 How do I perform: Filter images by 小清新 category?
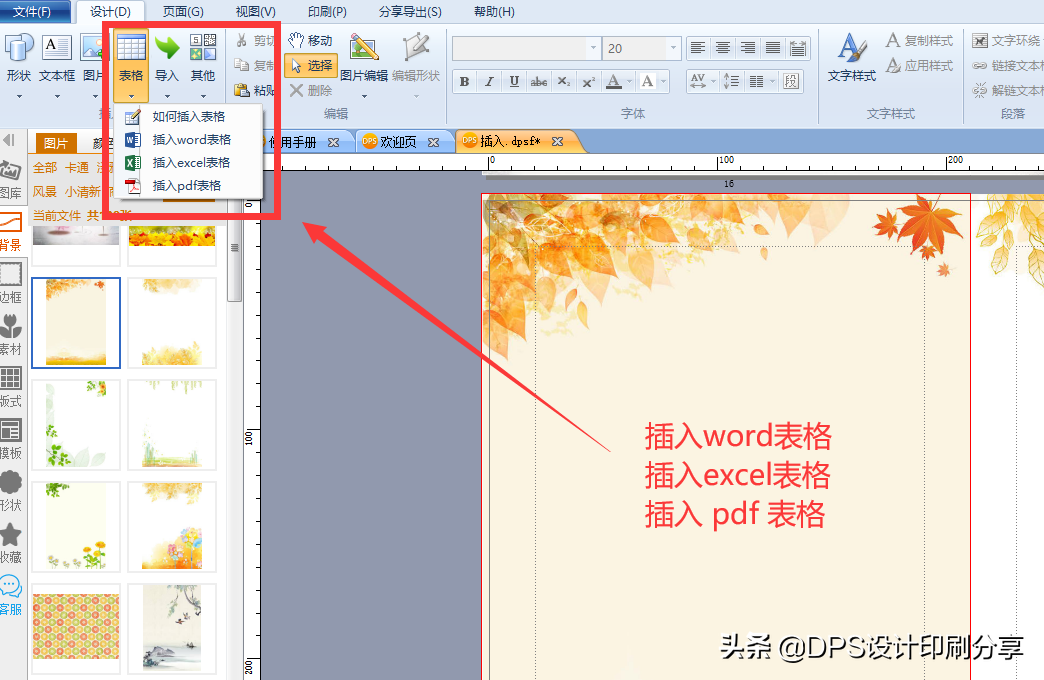pyautogui.click(x=83, y=192)
